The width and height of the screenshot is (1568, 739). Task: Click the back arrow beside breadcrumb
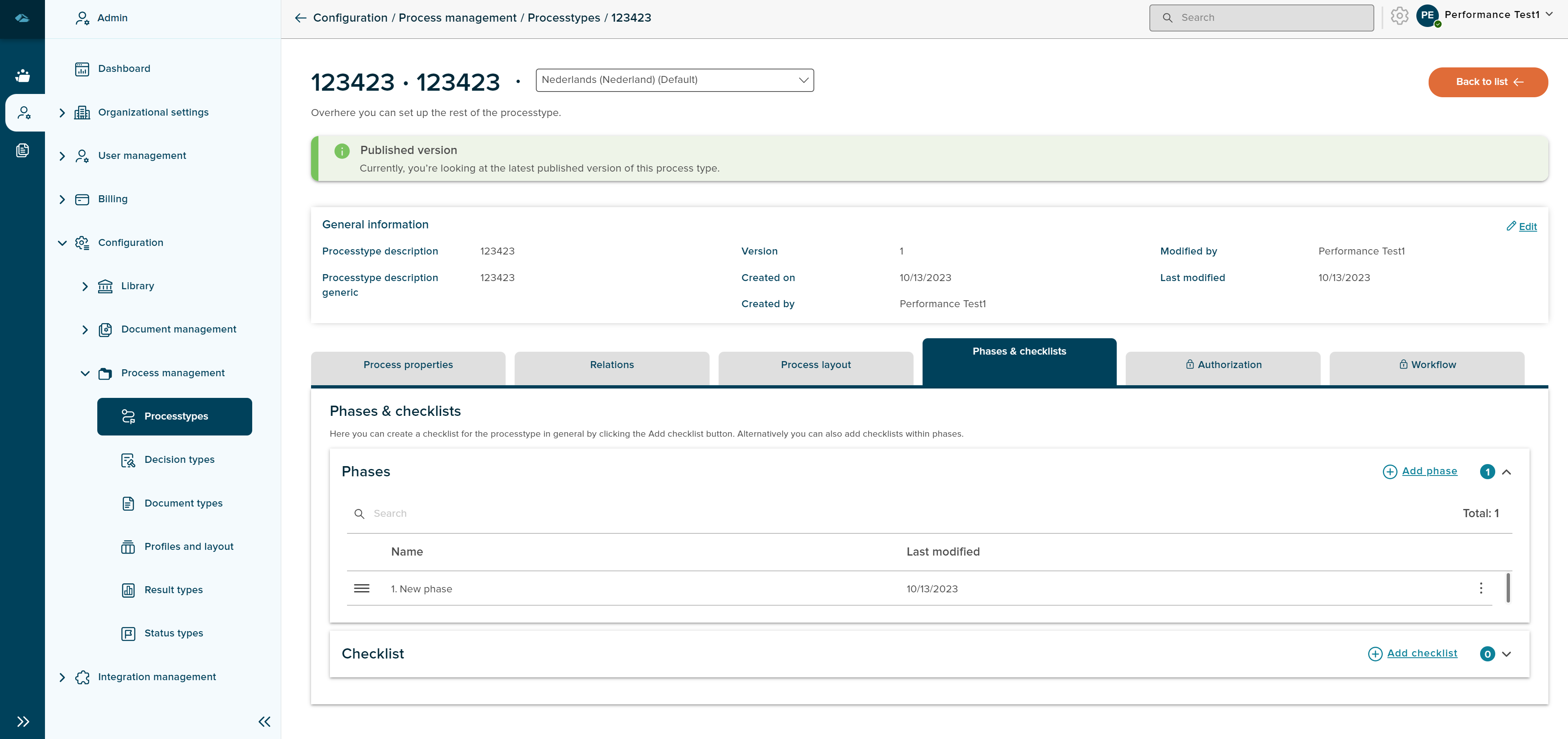pyautogui.click(x=300, y=18)
